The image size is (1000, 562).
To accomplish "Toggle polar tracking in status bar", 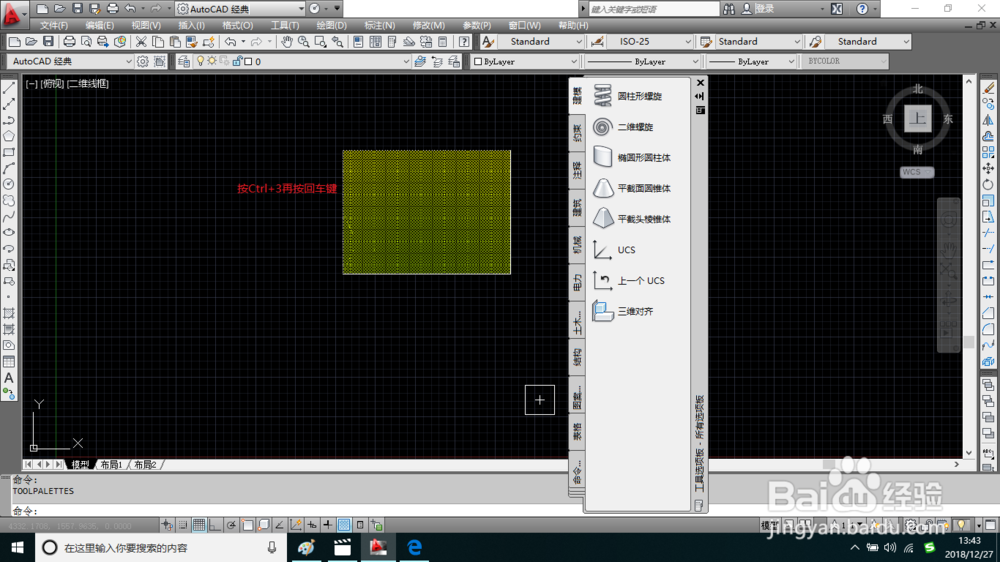I will (x=231, y=525).
